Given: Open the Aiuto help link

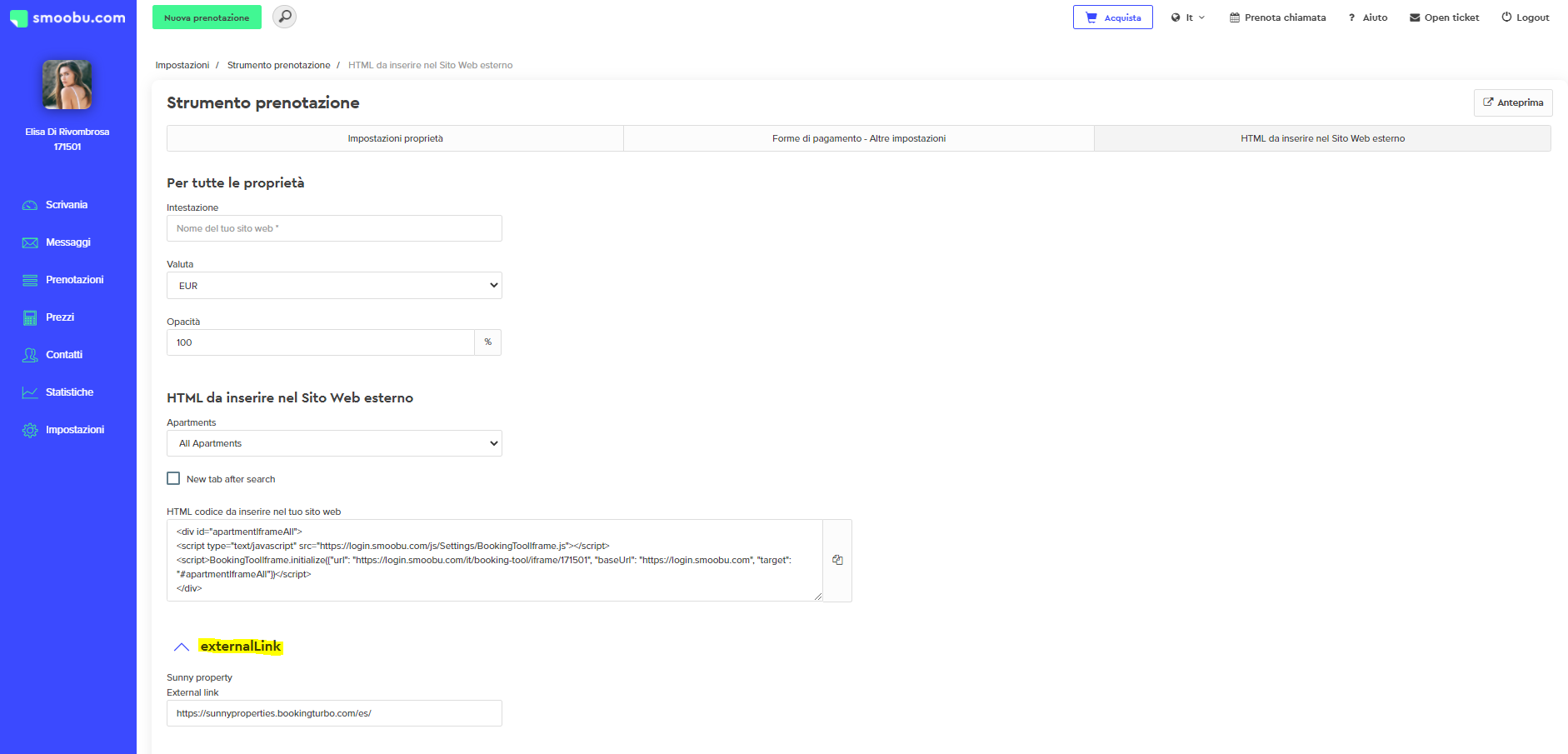Looking at the screenshot, I should [x=1367, y=17].
